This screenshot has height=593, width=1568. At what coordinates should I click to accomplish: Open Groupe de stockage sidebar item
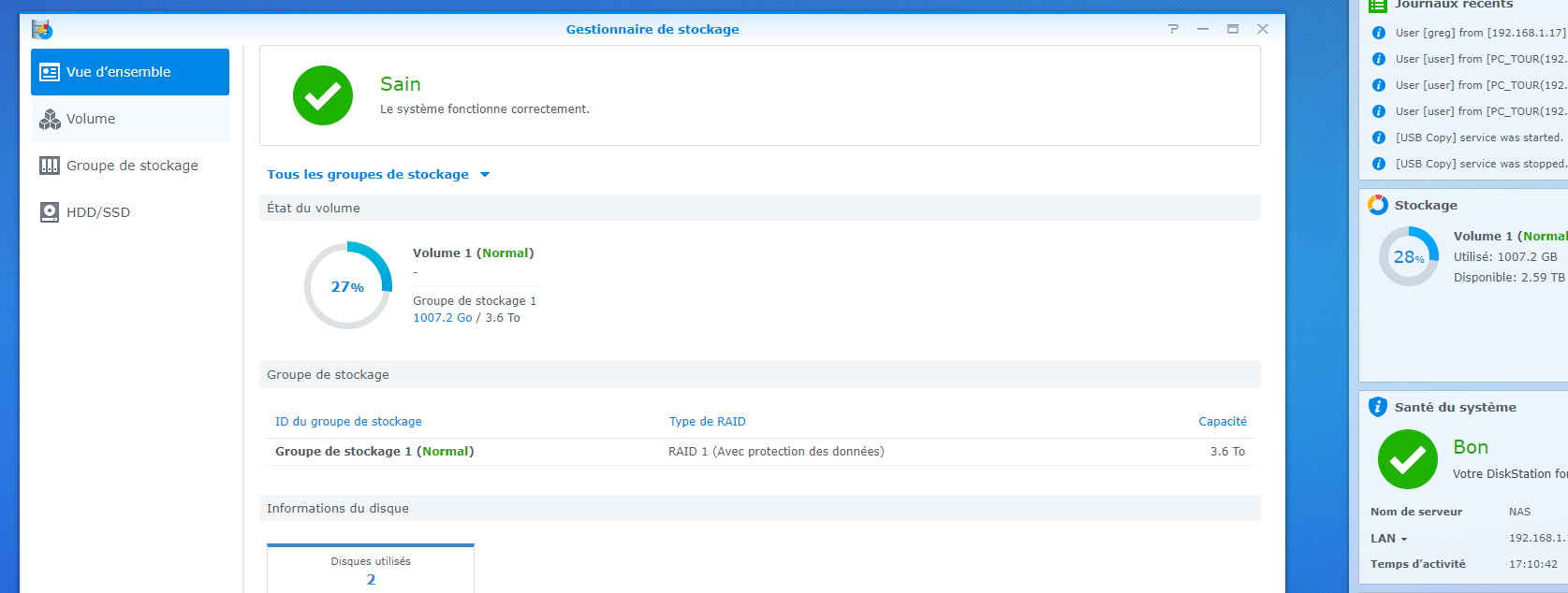pos(131,166)
